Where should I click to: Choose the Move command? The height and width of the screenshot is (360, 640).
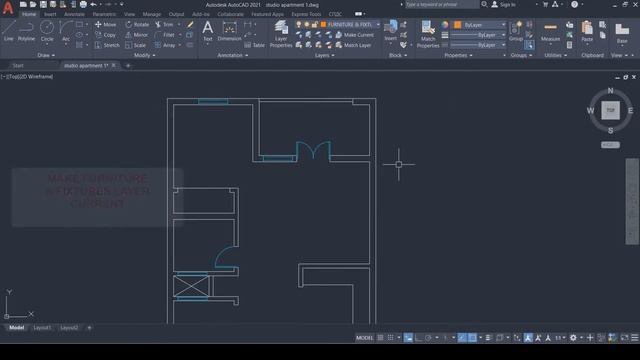(105, 24)
